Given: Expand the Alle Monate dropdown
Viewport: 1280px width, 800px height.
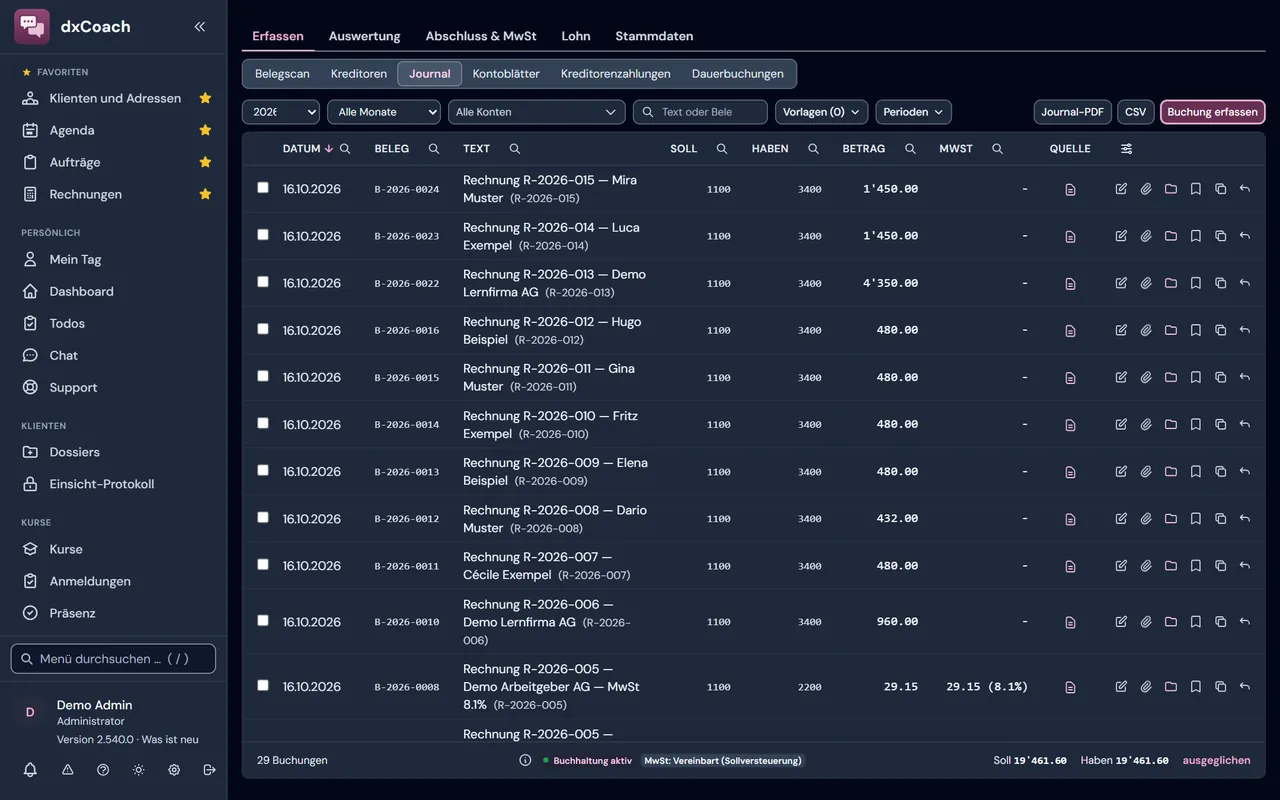Looking at the screenshot, I should 384,112.
